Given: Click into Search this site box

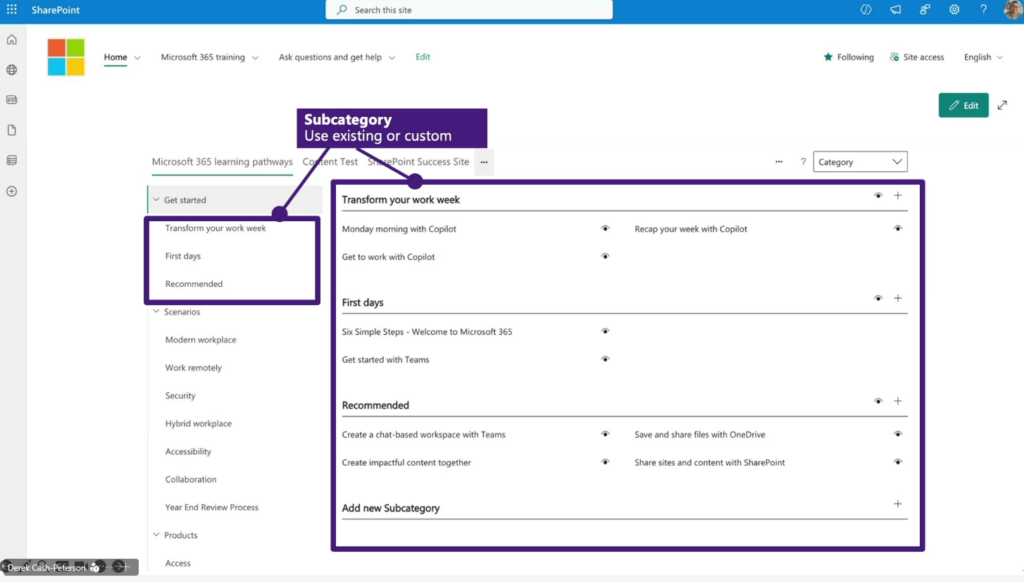Looking at the screenshot, I should click(469, 10).
